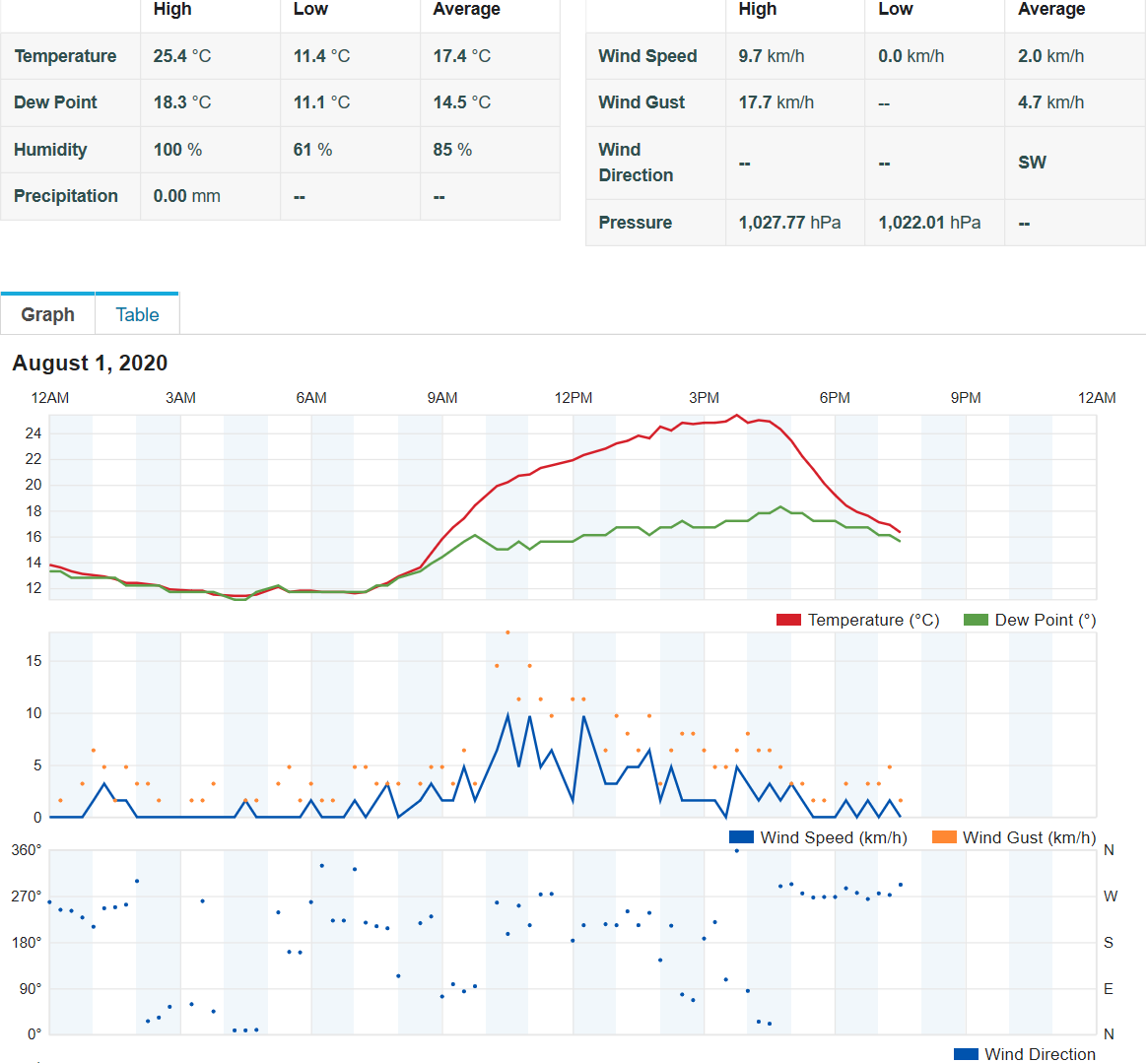This screenshot has width=1148, height=1063.
Task: Click the precipitation value 0.00 mm
Action: pyautogui.click(x=186, y=196)
